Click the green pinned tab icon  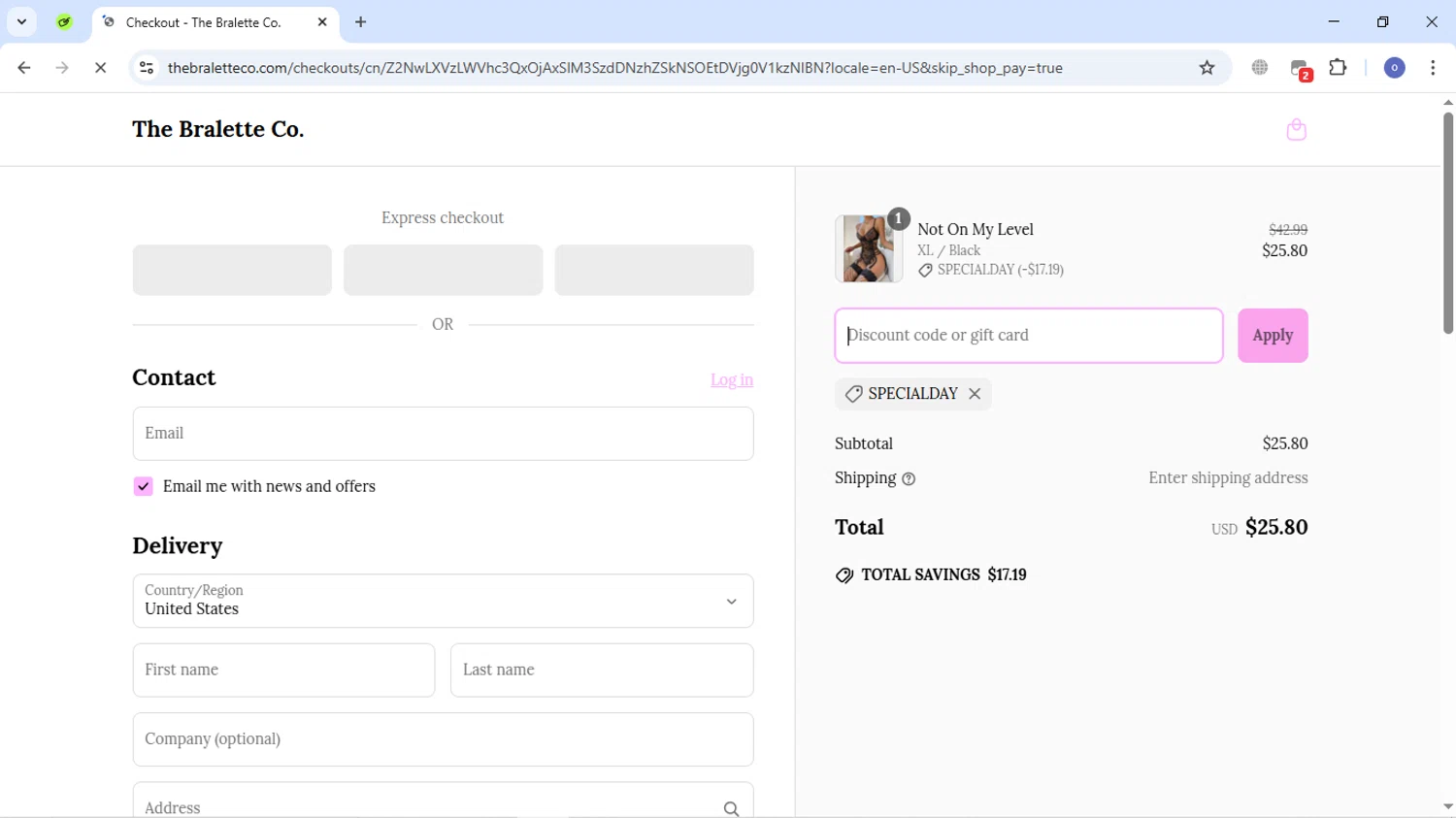coord(64,21)
